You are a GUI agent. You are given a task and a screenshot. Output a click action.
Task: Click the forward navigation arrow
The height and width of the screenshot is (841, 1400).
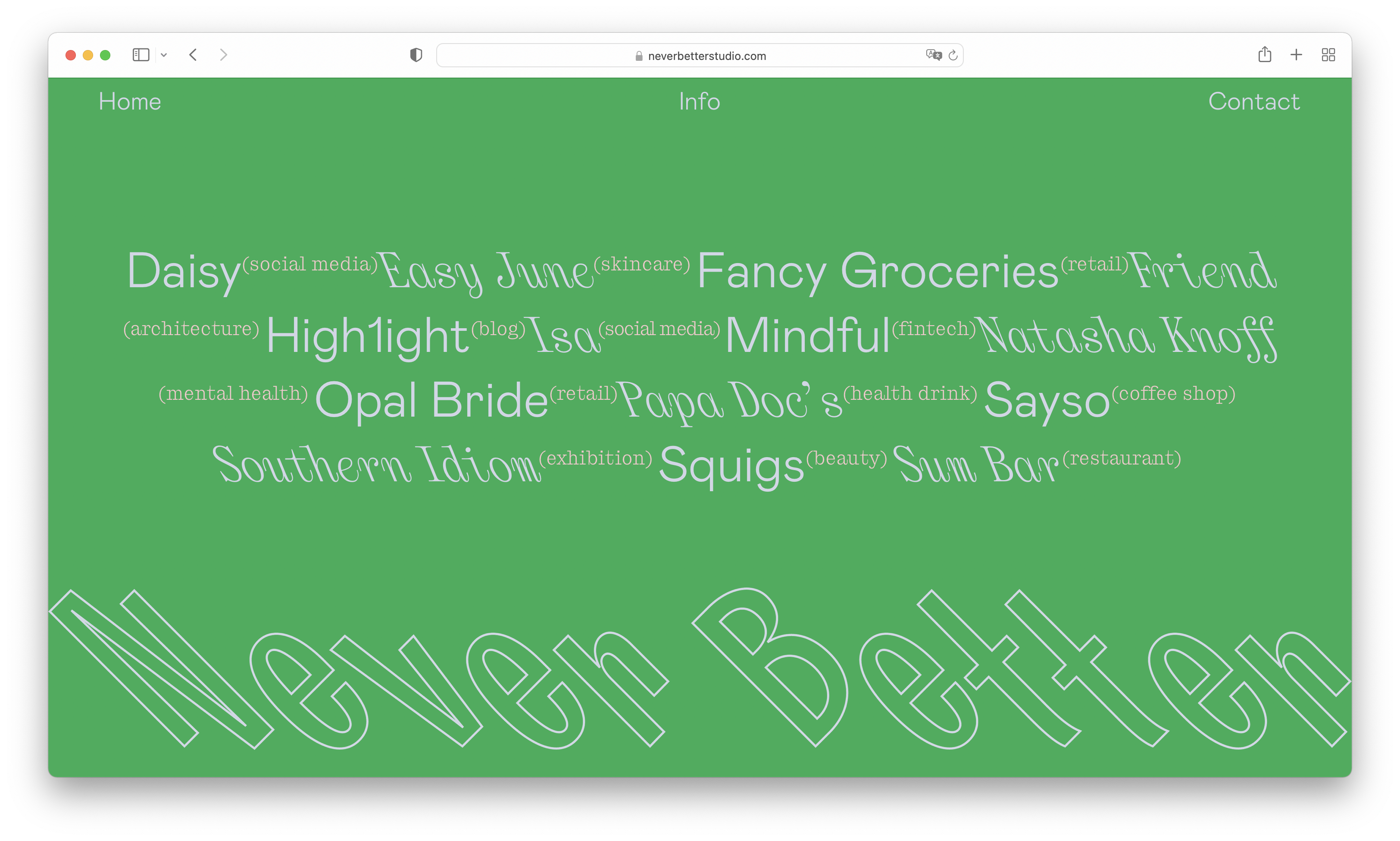pos(223,55)
